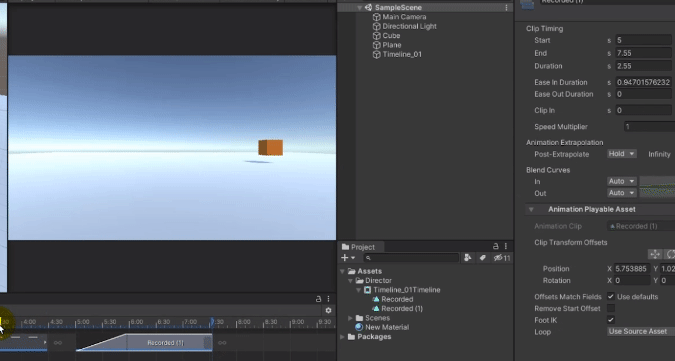Click the Duration value field
Viewport: 675px width, 361px height.
tap(643, 66)
